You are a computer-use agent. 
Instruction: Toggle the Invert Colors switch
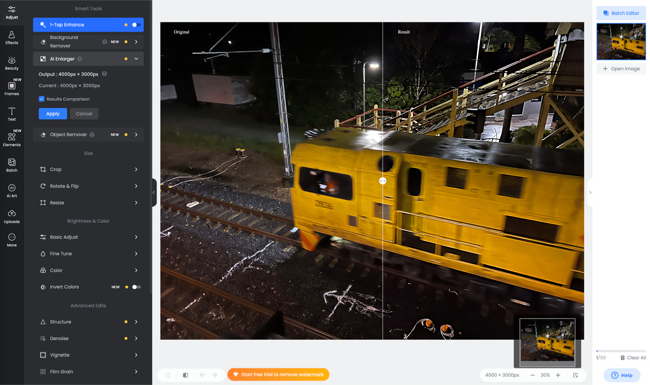[x=136, y=287]
